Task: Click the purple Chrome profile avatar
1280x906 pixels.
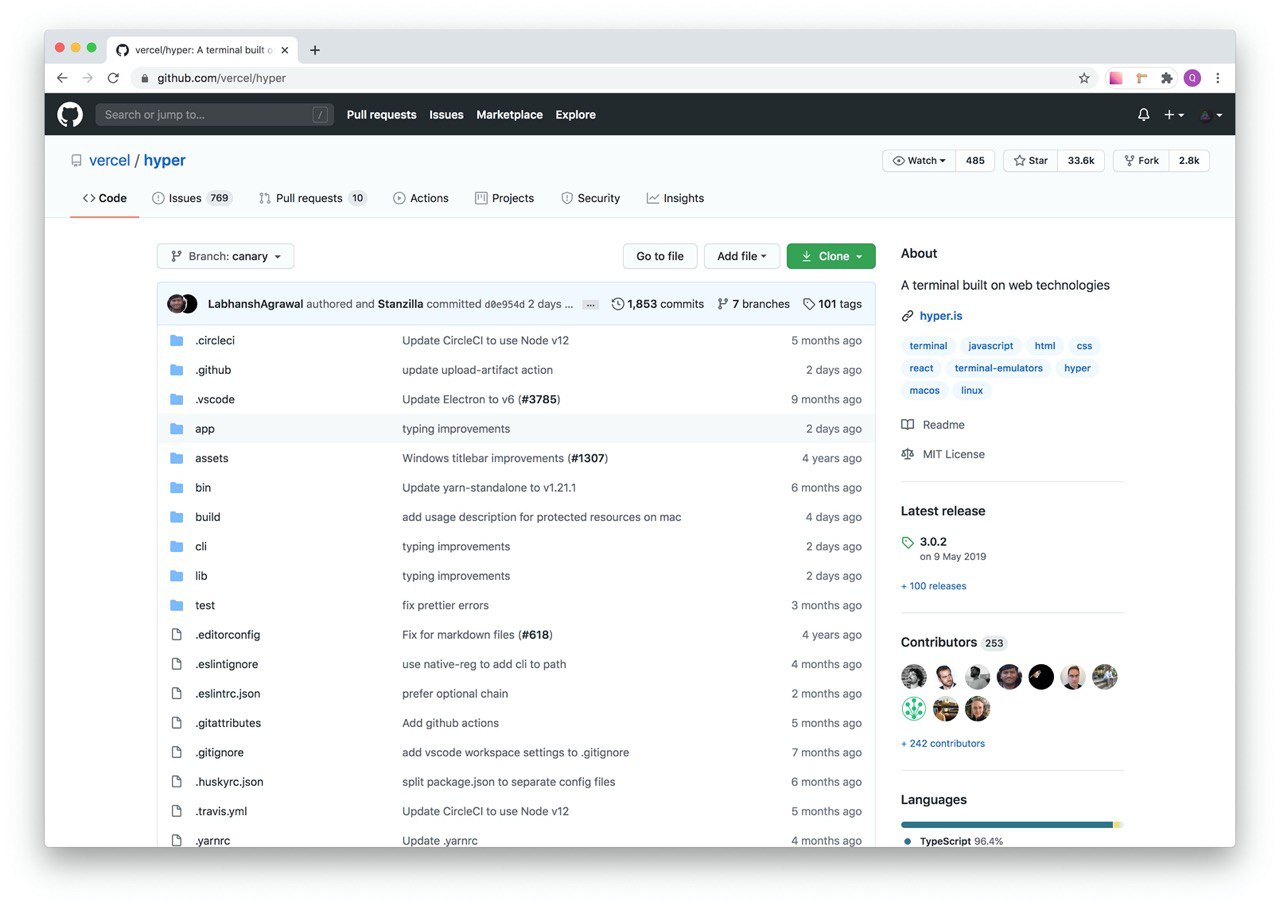Action: [x=1192, y=78]
